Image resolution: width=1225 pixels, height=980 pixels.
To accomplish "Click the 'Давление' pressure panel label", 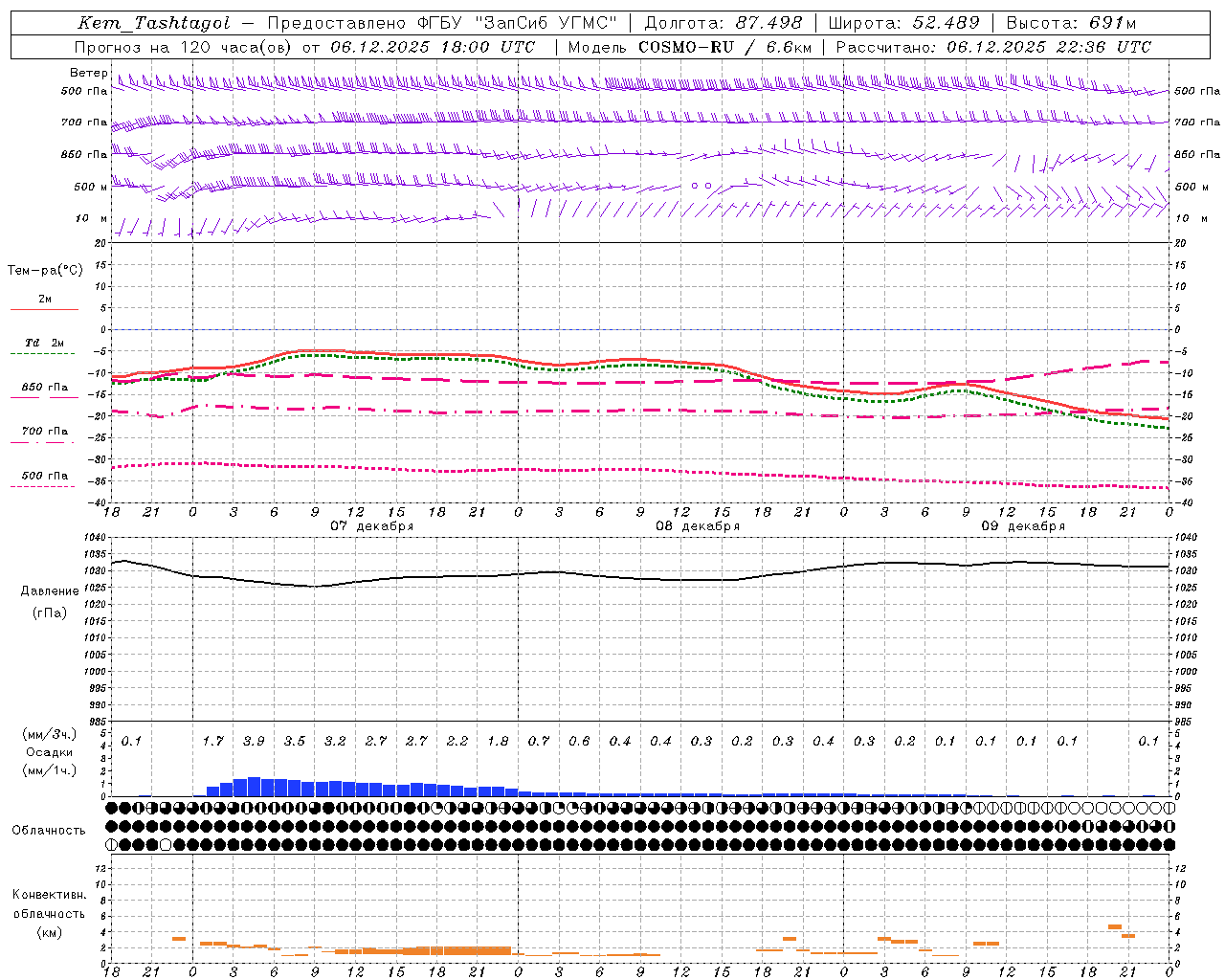I will coord(49,591).
